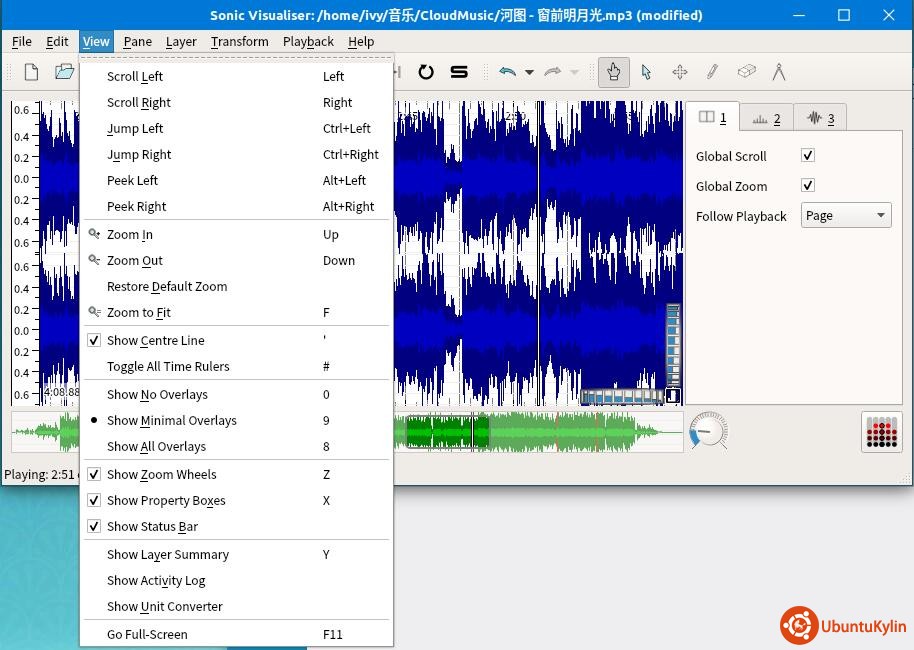Uncheck the Global Zoom checkbox
914x650 pixels.
[808, 186]
